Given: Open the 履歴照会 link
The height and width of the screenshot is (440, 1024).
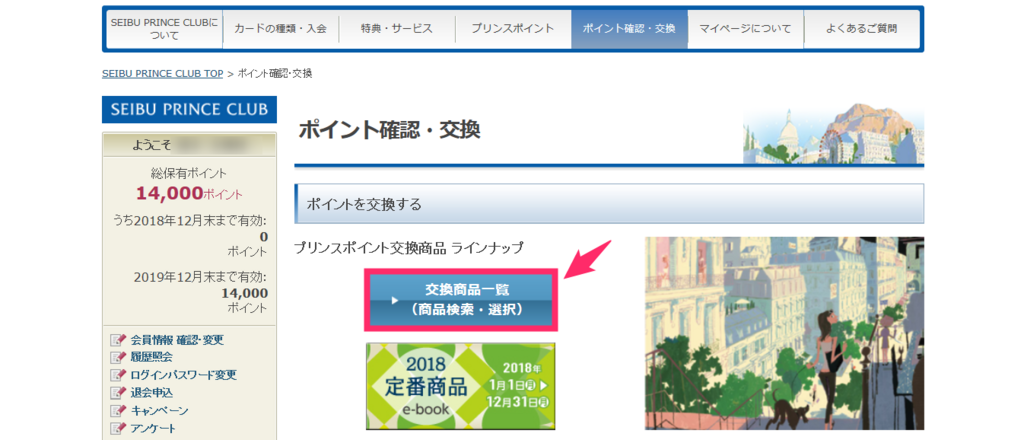Looking at the screenshot, I should point(152,357).
